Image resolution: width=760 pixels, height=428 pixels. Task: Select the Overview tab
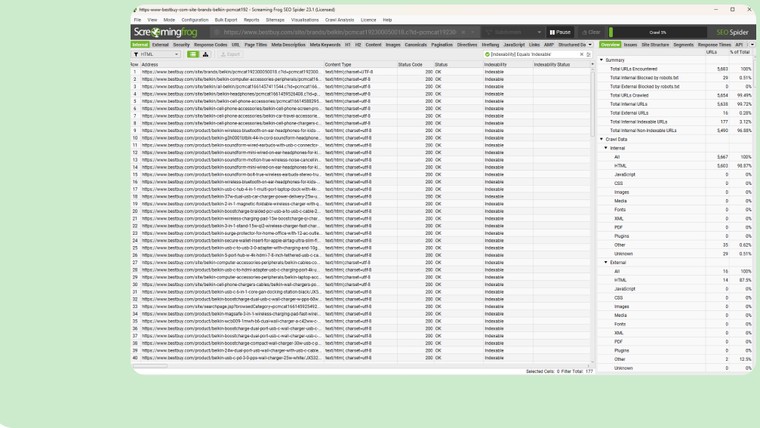click(x=610, y=45)
